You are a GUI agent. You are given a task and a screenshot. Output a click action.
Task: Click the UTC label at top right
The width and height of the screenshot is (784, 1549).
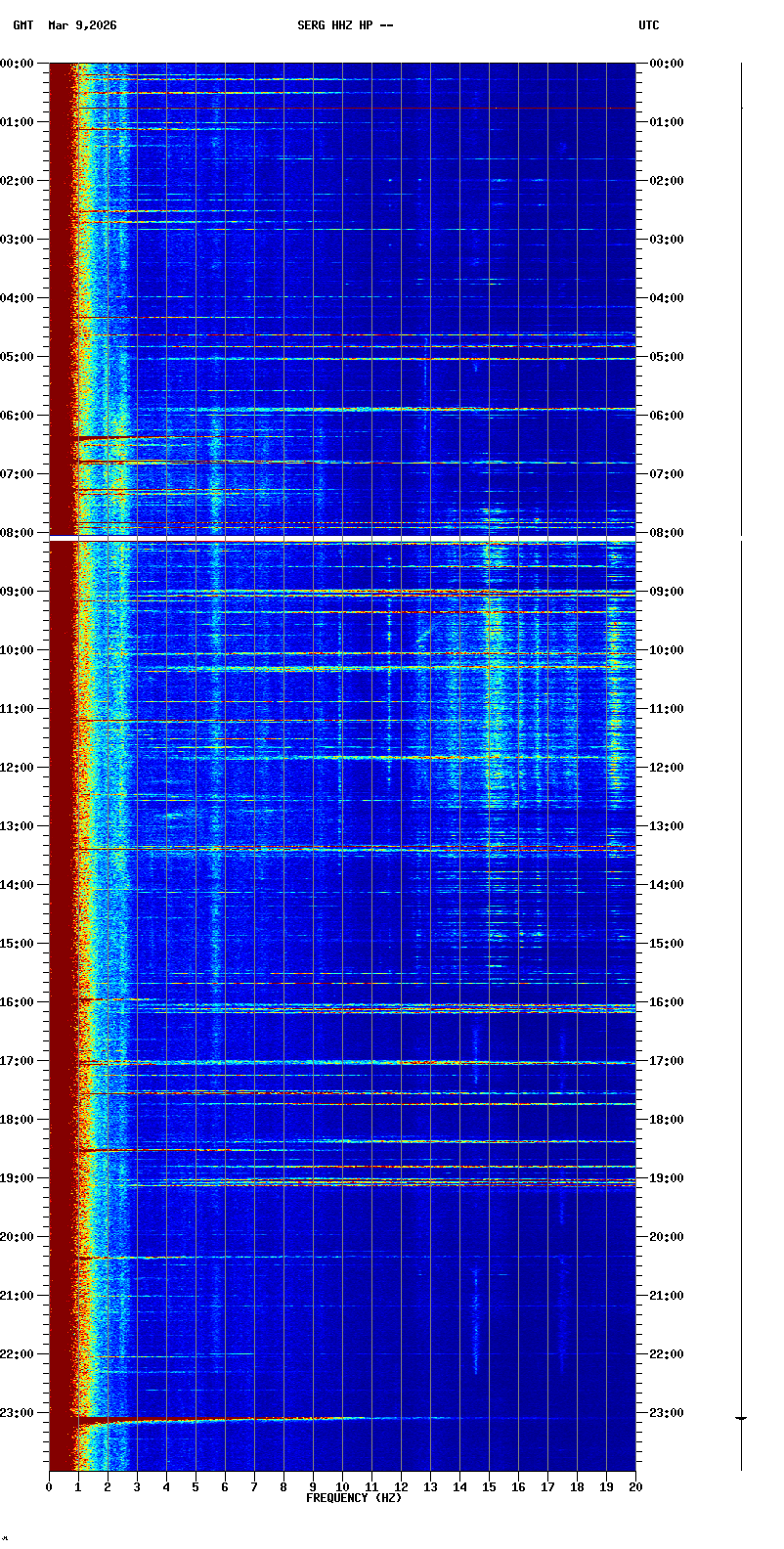click(649, 25)
